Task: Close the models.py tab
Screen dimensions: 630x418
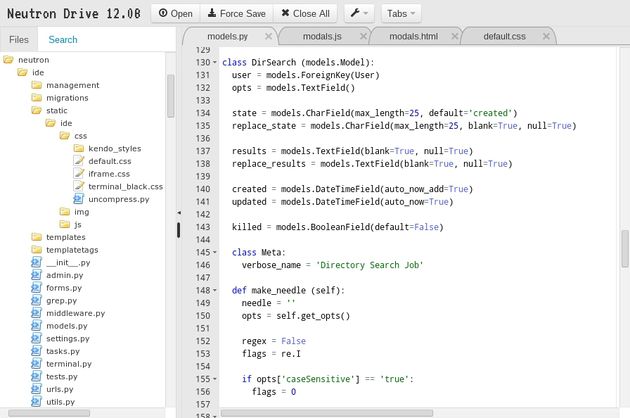Action: [x=268, y=36]
